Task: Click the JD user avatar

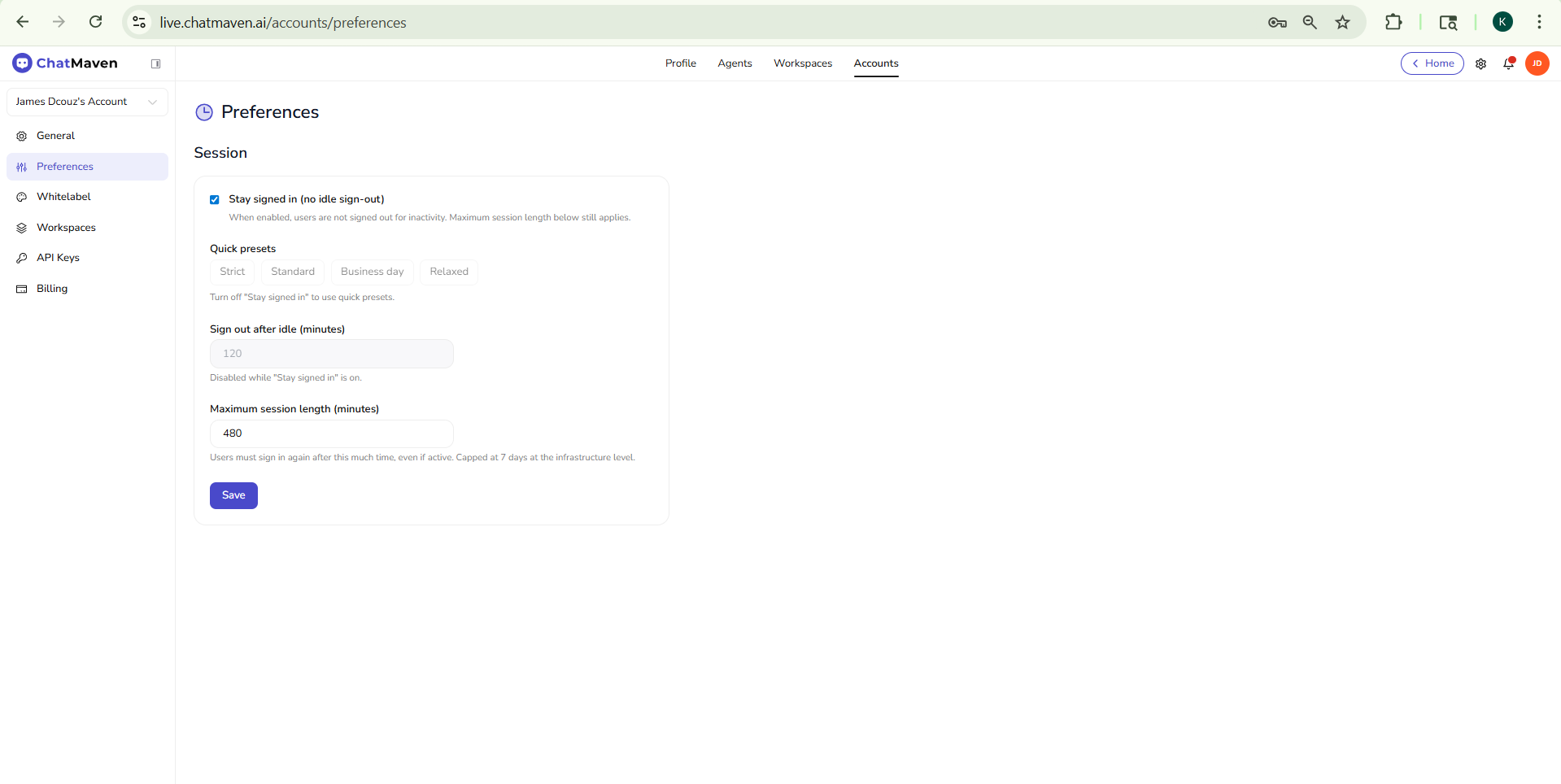Action: (x=1537, y=63)
